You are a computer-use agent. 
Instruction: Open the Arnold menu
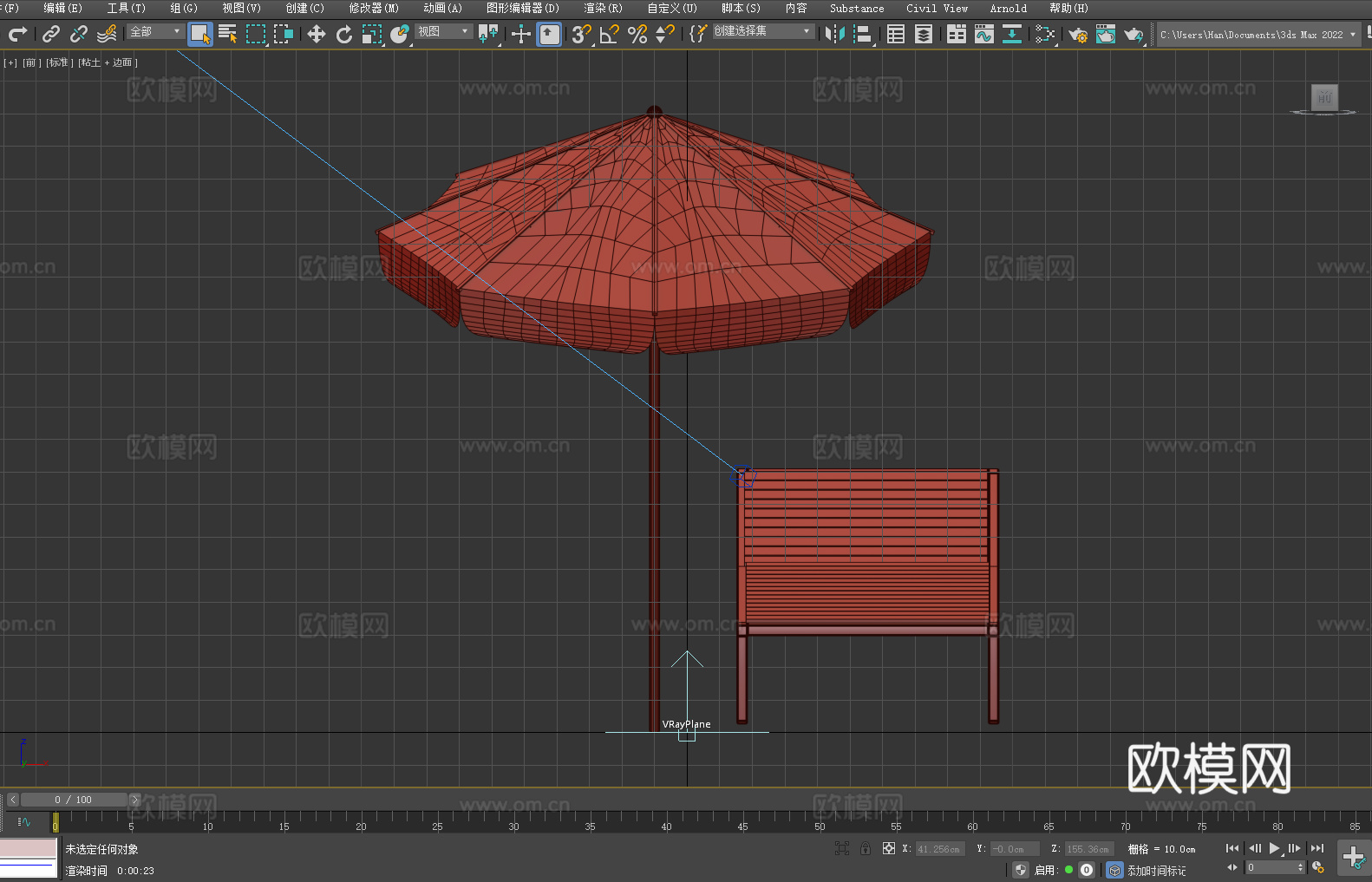coord(1009,8)
